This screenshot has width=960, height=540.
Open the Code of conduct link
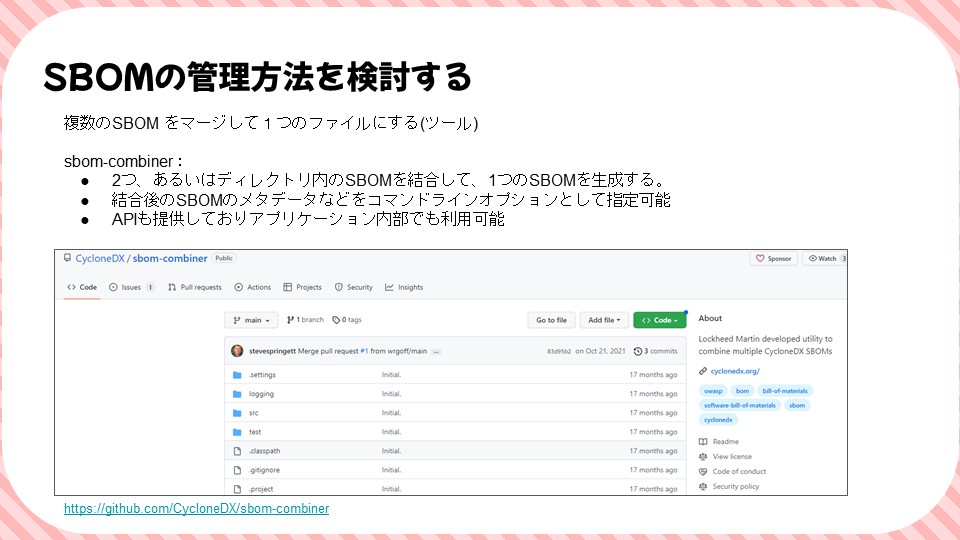[x=739, y=471]
